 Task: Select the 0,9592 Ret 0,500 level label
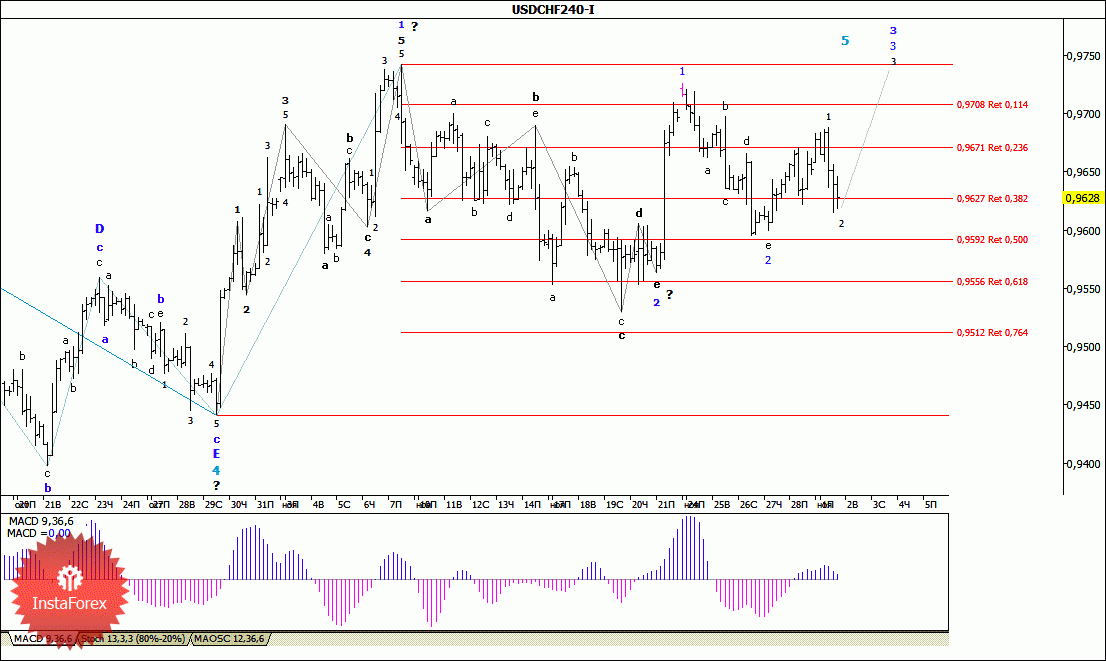point(992,239)
